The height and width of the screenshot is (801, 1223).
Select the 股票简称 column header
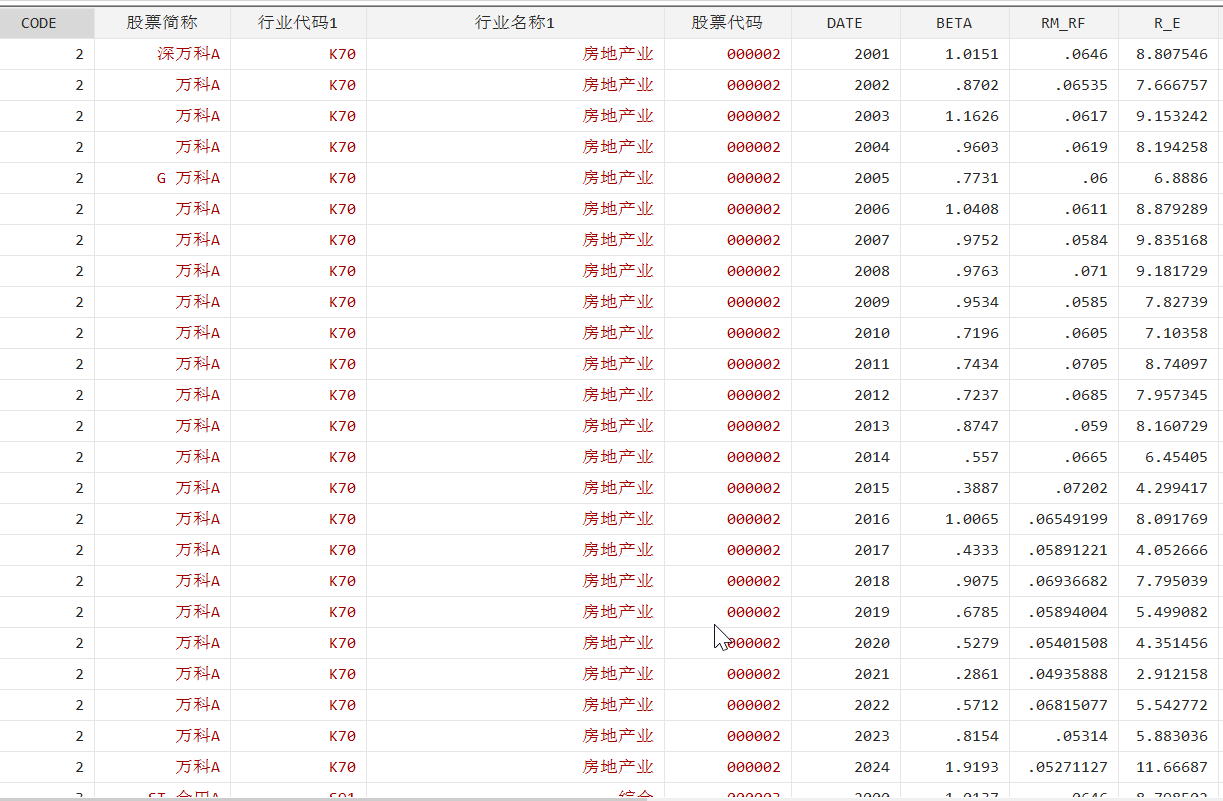(x=162, y=23)
